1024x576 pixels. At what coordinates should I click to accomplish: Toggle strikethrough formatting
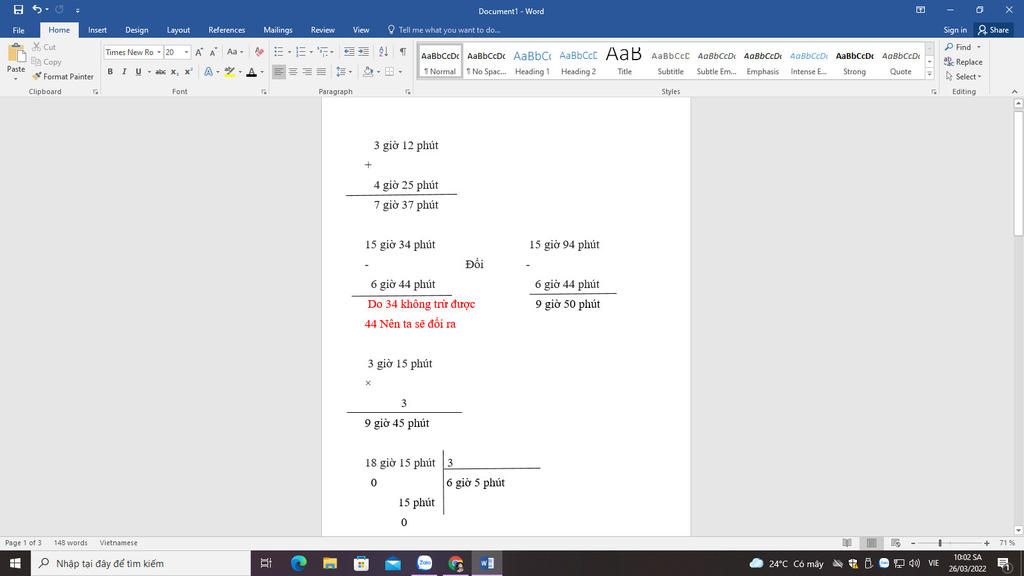160,72
